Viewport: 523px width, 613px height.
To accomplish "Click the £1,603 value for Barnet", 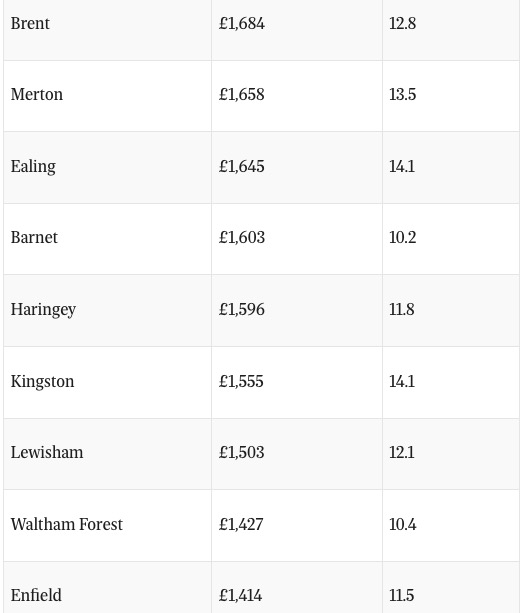I will pyautogui.click(x=242, y=238).
